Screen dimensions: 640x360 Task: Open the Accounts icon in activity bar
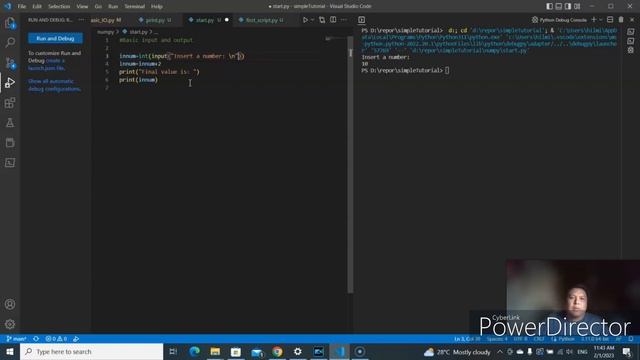[x=10, y=304]
